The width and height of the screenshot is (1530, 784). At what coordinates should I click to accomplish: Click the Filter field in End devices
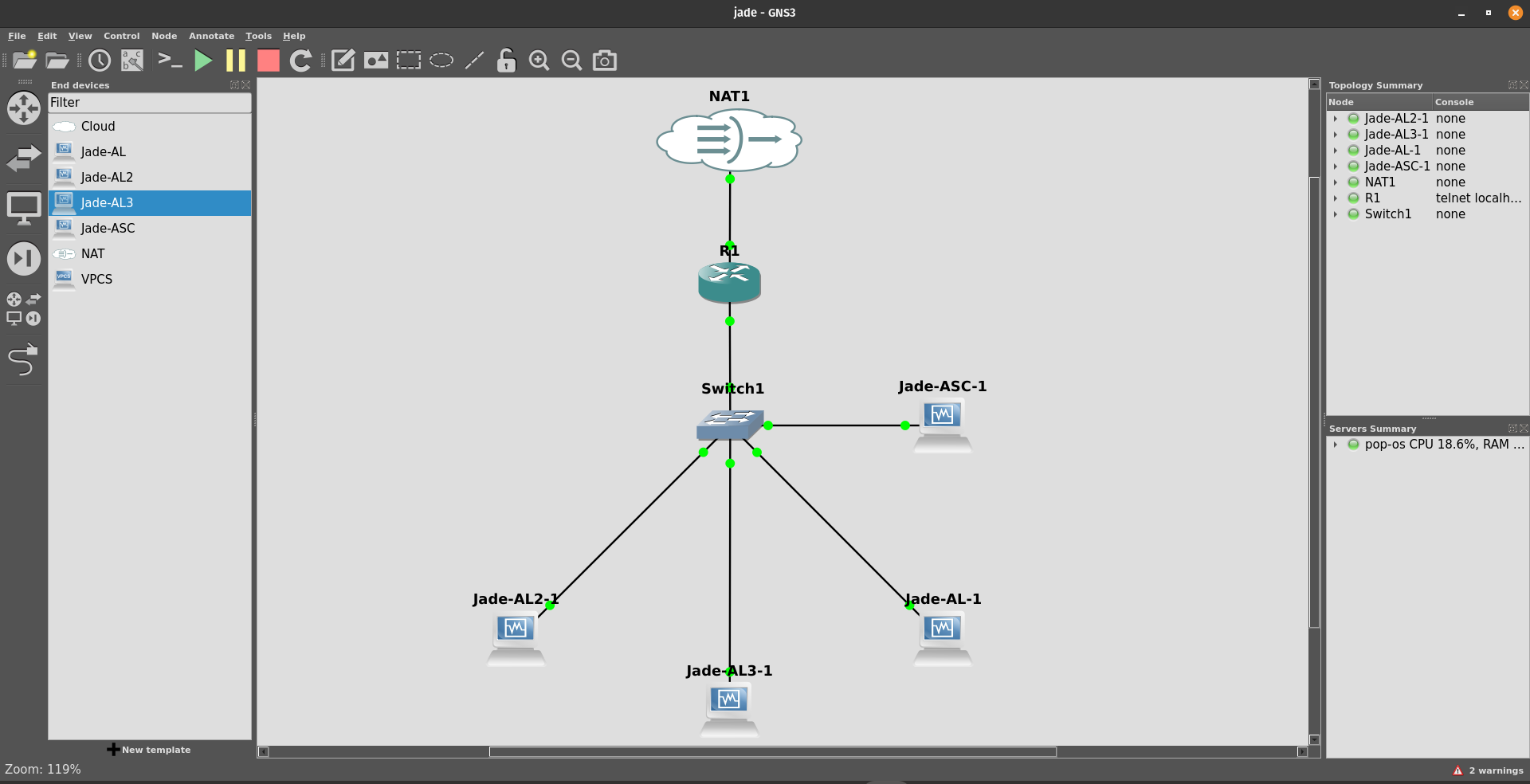[x=149, y=103]
